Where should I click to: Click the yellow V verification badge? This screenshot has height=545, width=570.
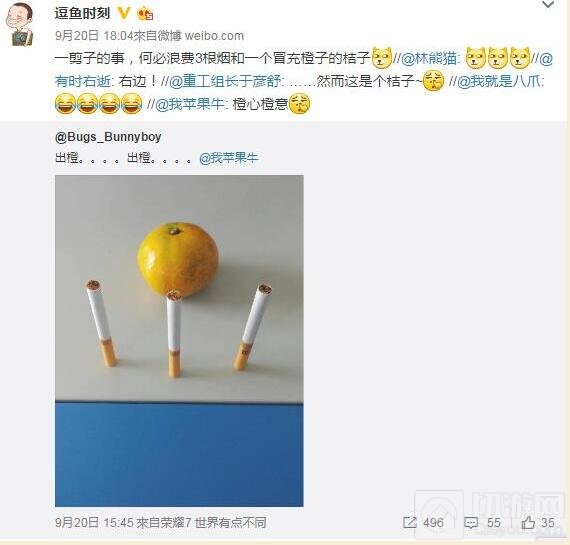[x=124, y=13]
